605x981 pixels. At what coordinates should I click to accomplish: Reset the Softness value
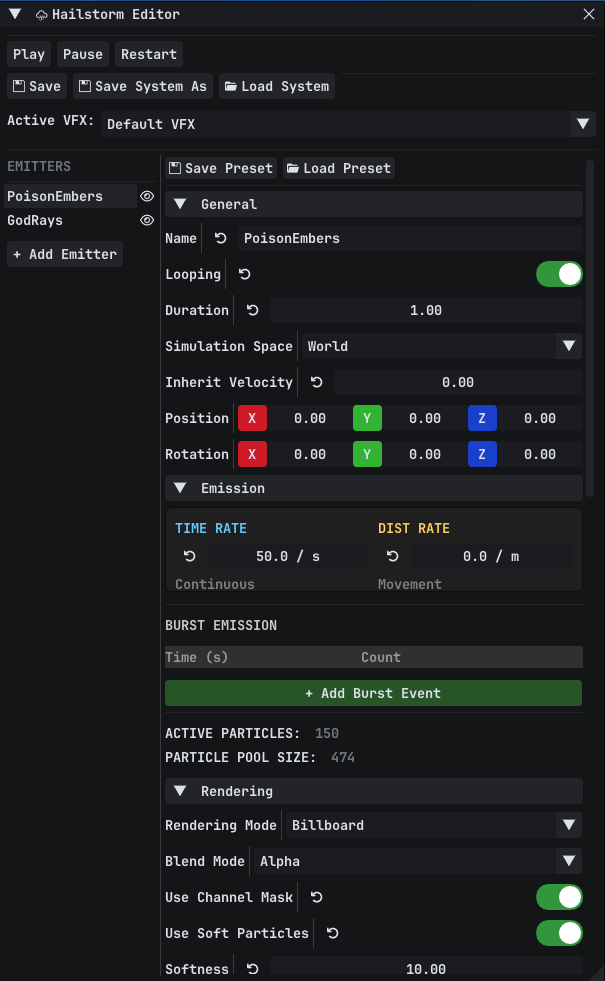(x=253, y=968)
